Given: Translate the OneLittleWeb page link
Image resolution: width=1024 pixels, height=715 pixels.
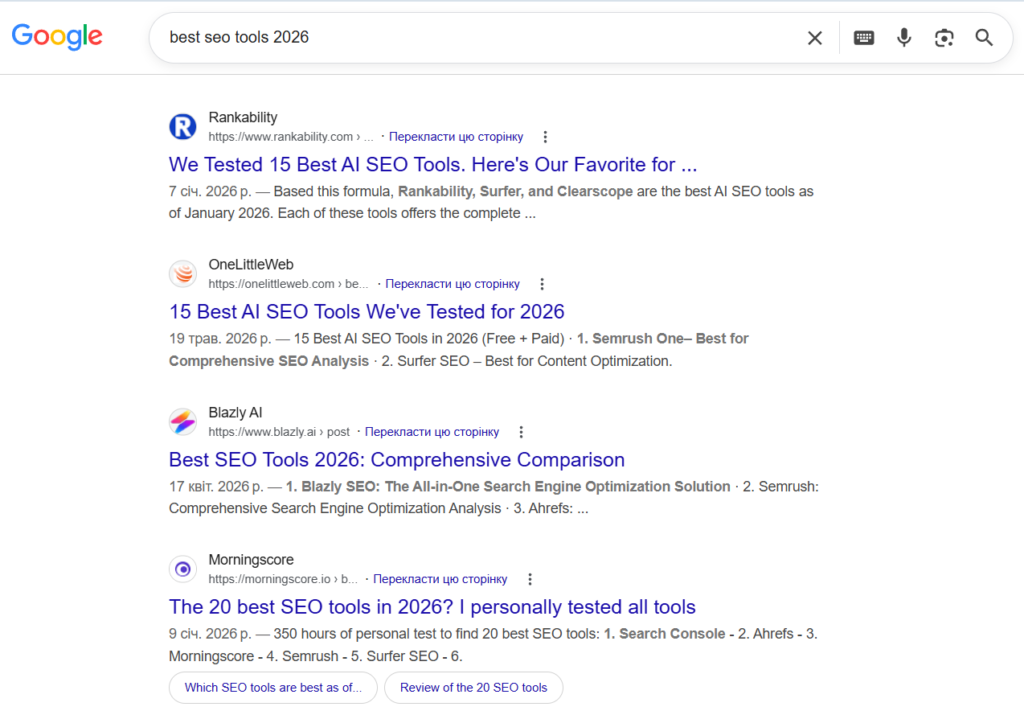Looking at the screenshot, I should (x=453, y=284).
